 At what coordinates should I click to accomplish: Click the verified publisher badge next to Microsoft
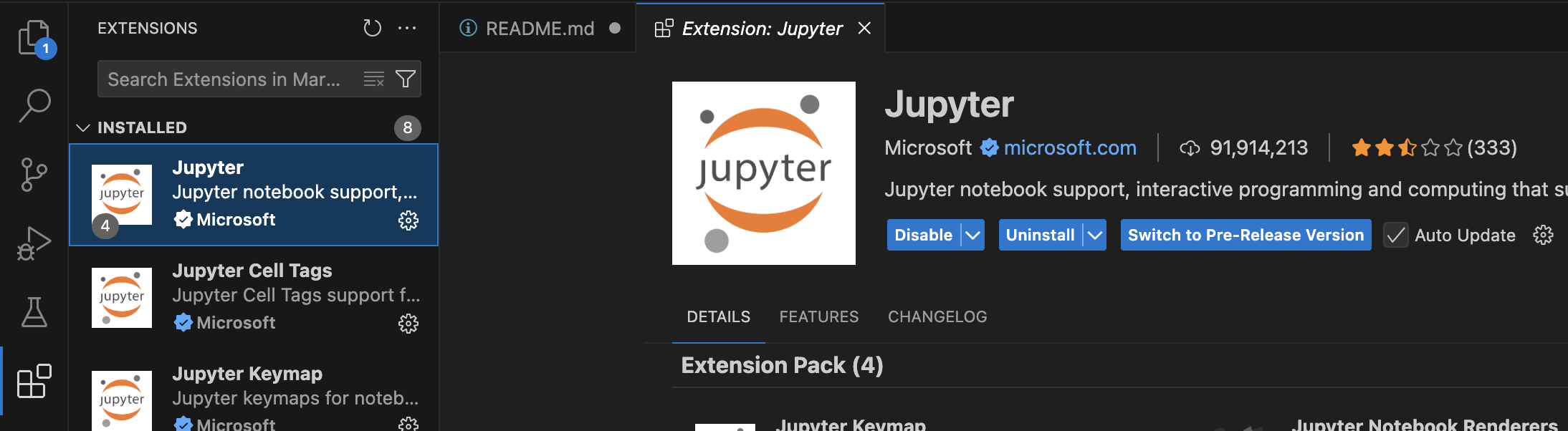coord(990,147)
